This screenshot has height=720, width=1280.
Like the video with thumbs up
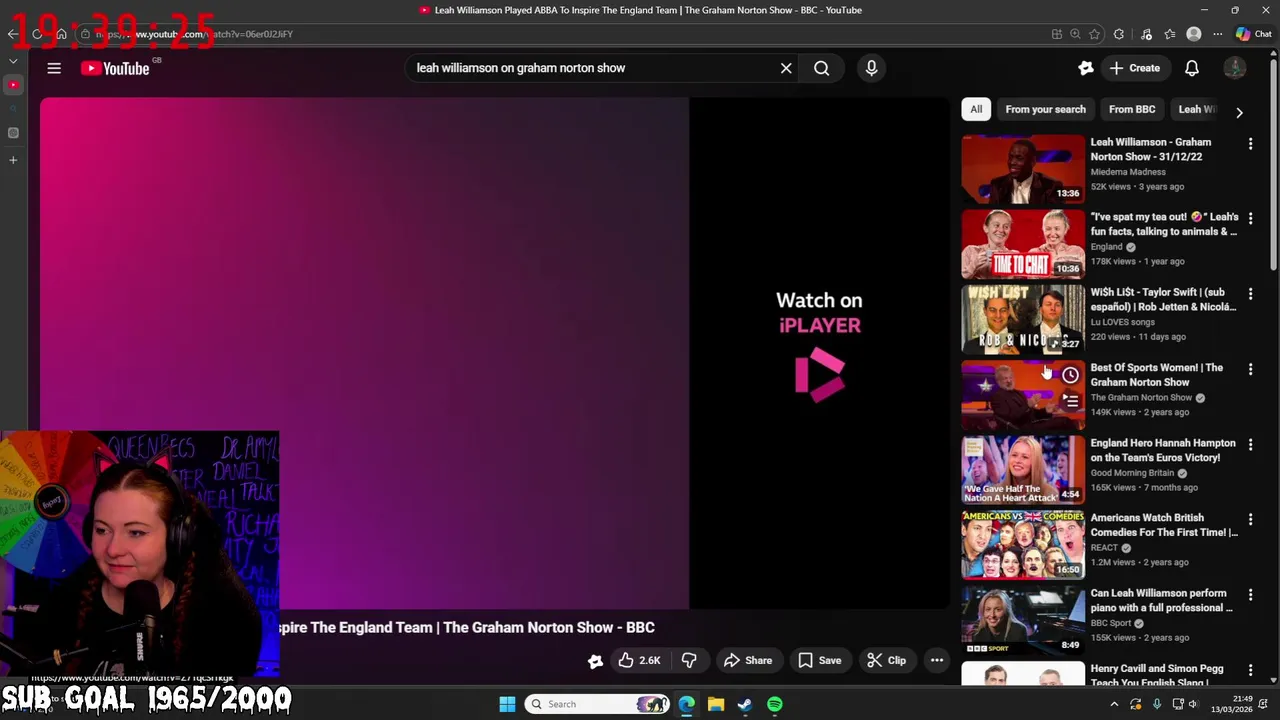click(639, 660)
